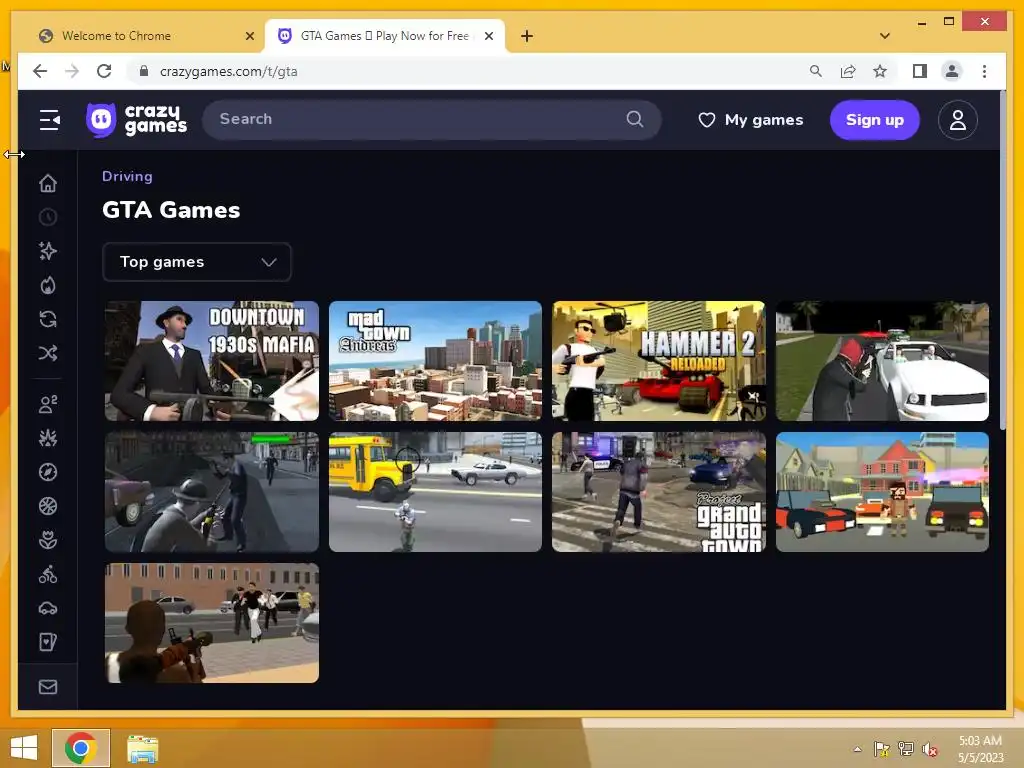Open a new tab with plus button

(527, 36)
